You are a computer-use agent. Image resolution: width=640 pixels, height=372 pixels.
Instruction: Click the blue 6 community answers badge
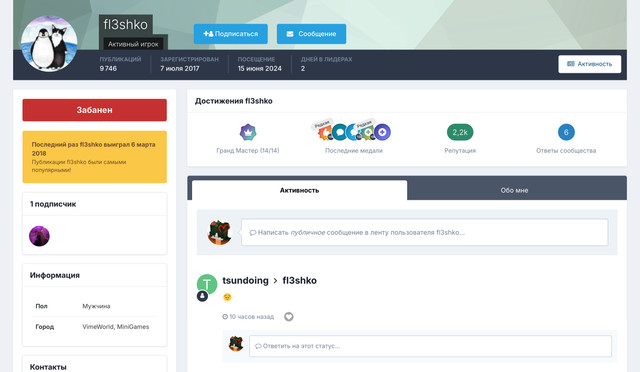point(566,132)
